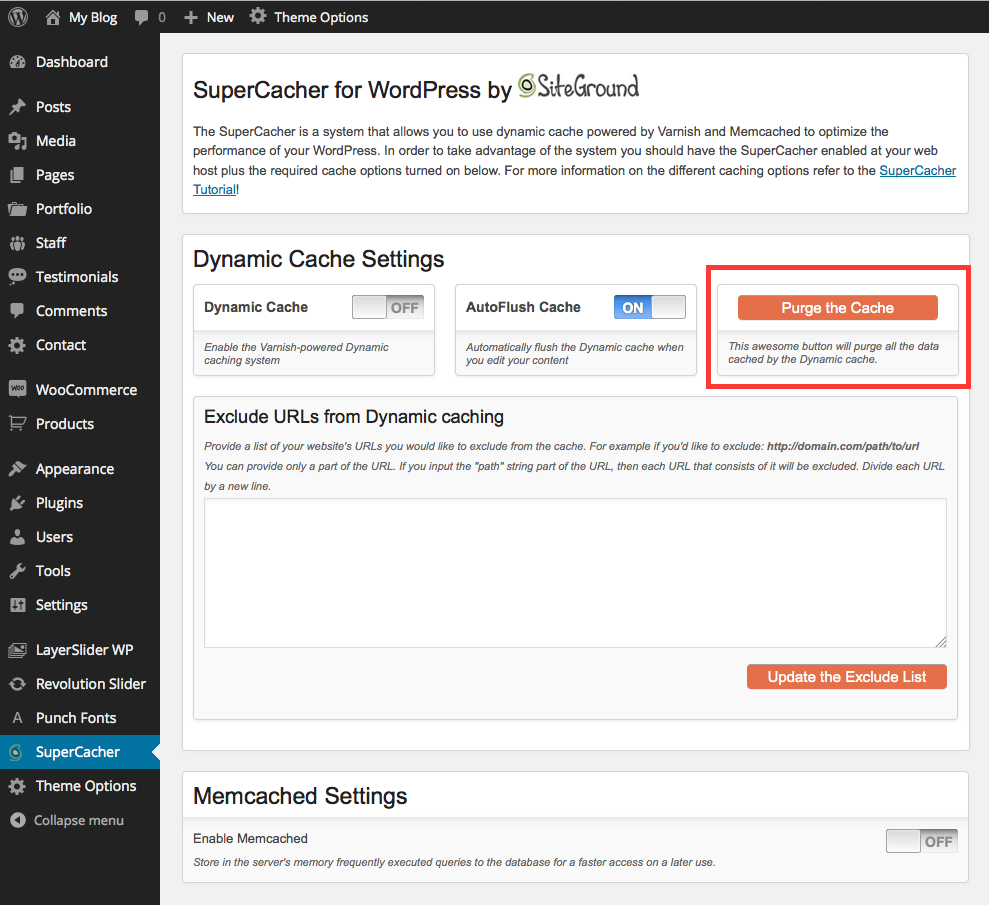Click the Appearance paintbrush icon
Viewport: 989px width, 905px height.
coord(18,469)
